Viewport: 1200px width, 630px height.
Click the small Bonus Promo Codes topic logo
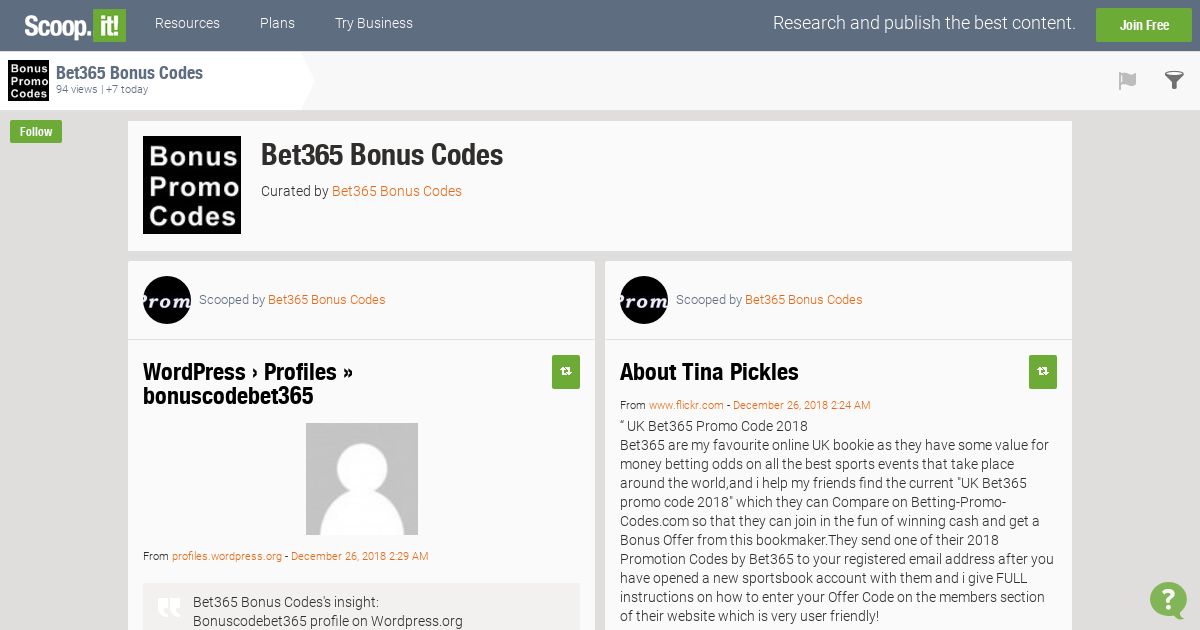[28, 81]
